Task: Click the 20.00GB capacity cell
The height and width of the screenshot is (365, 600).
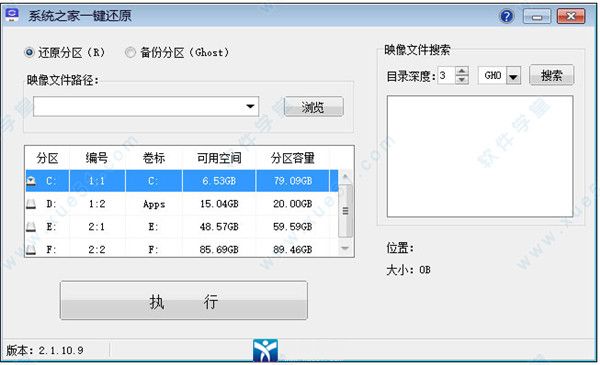Action: pyautogui.click(x=293, y=204)
